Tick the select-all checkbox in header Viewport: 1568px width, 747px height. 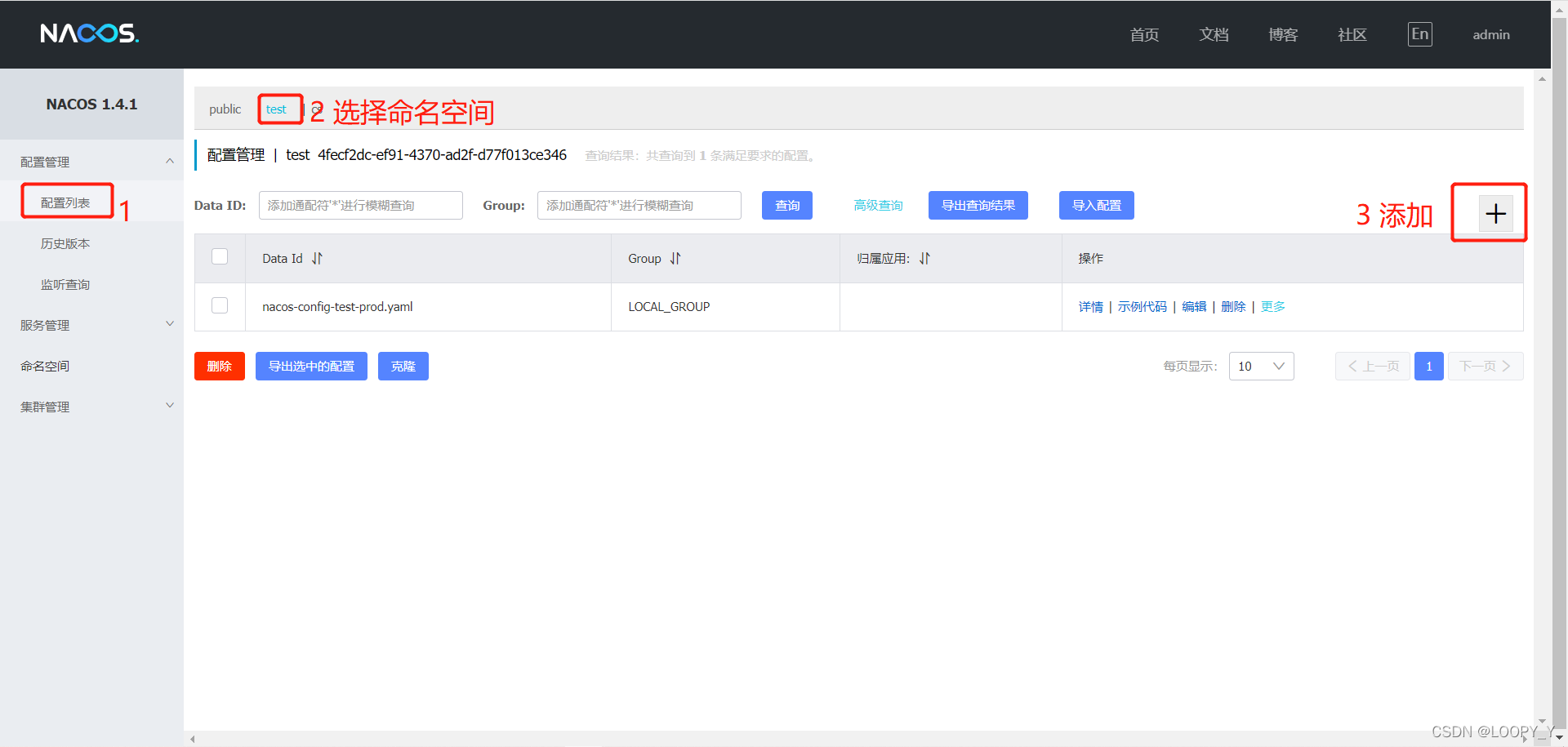tap(220, 256)
